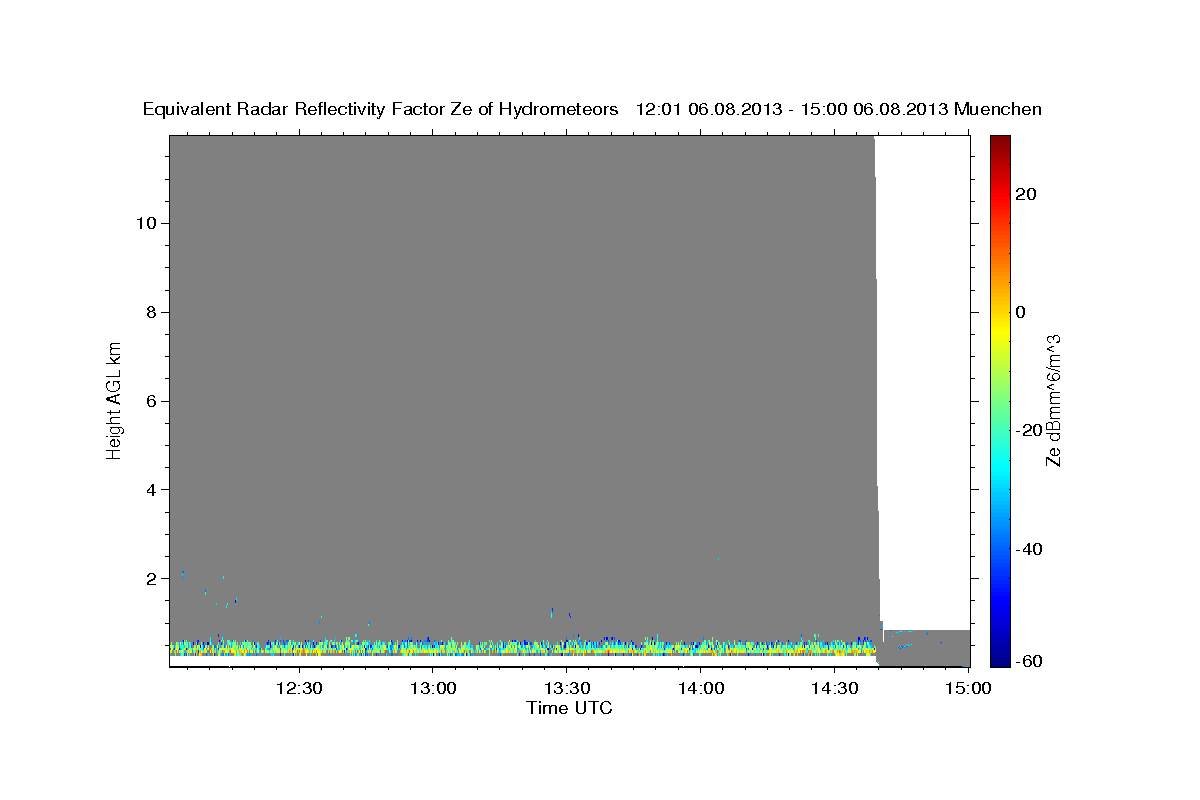The image size is (1200, 800).
Task: Click the height tick label '6'
Action: pos(151,401)
